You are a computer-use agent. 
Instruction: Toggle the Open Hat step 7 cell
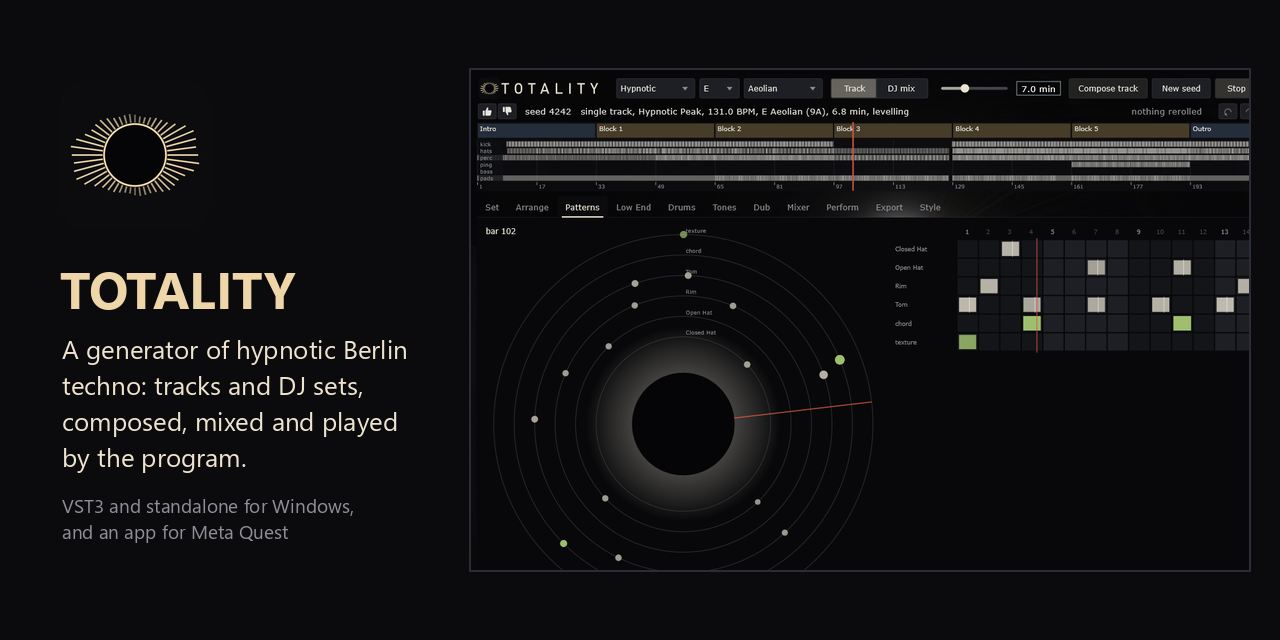pos(1096,267)
